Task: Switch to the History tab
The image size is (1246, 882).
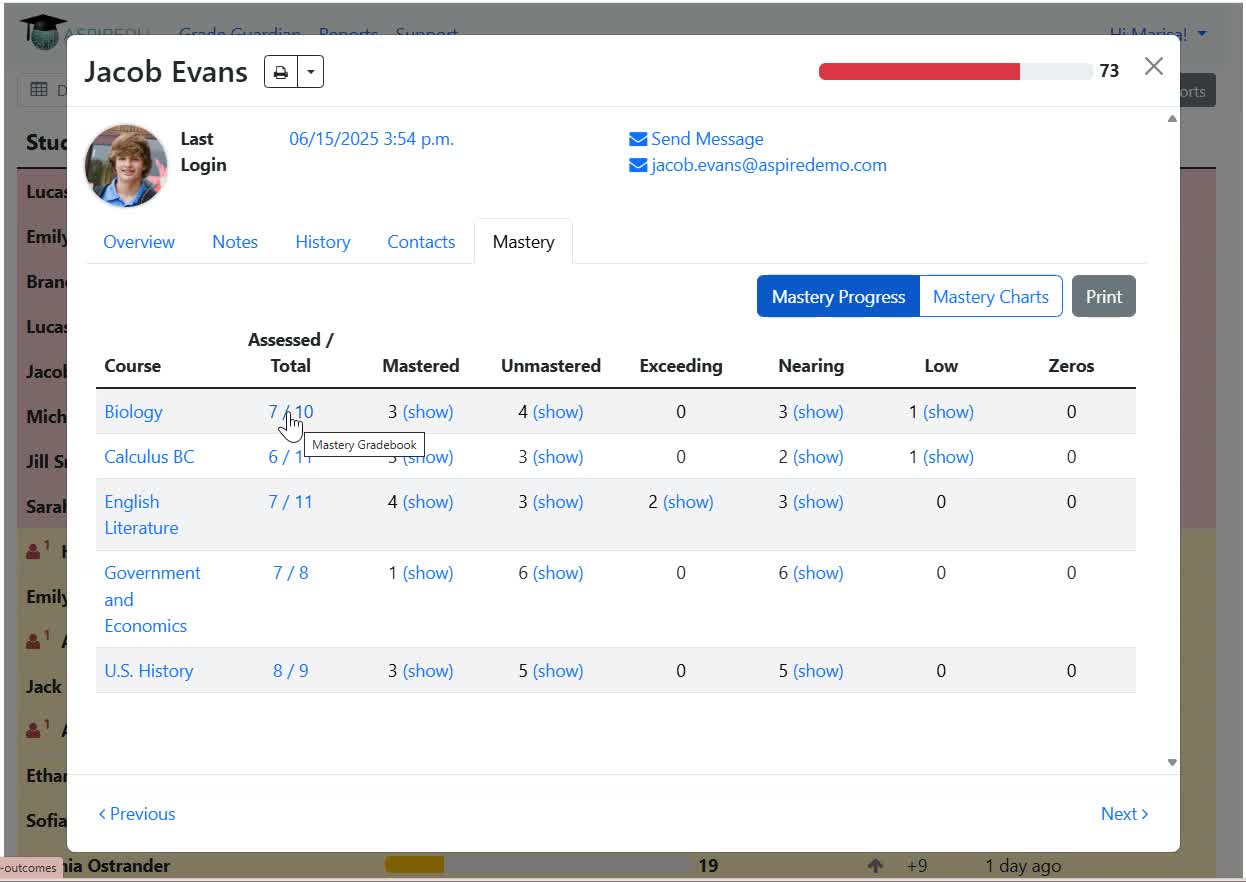Action: [x=323, y=242]
